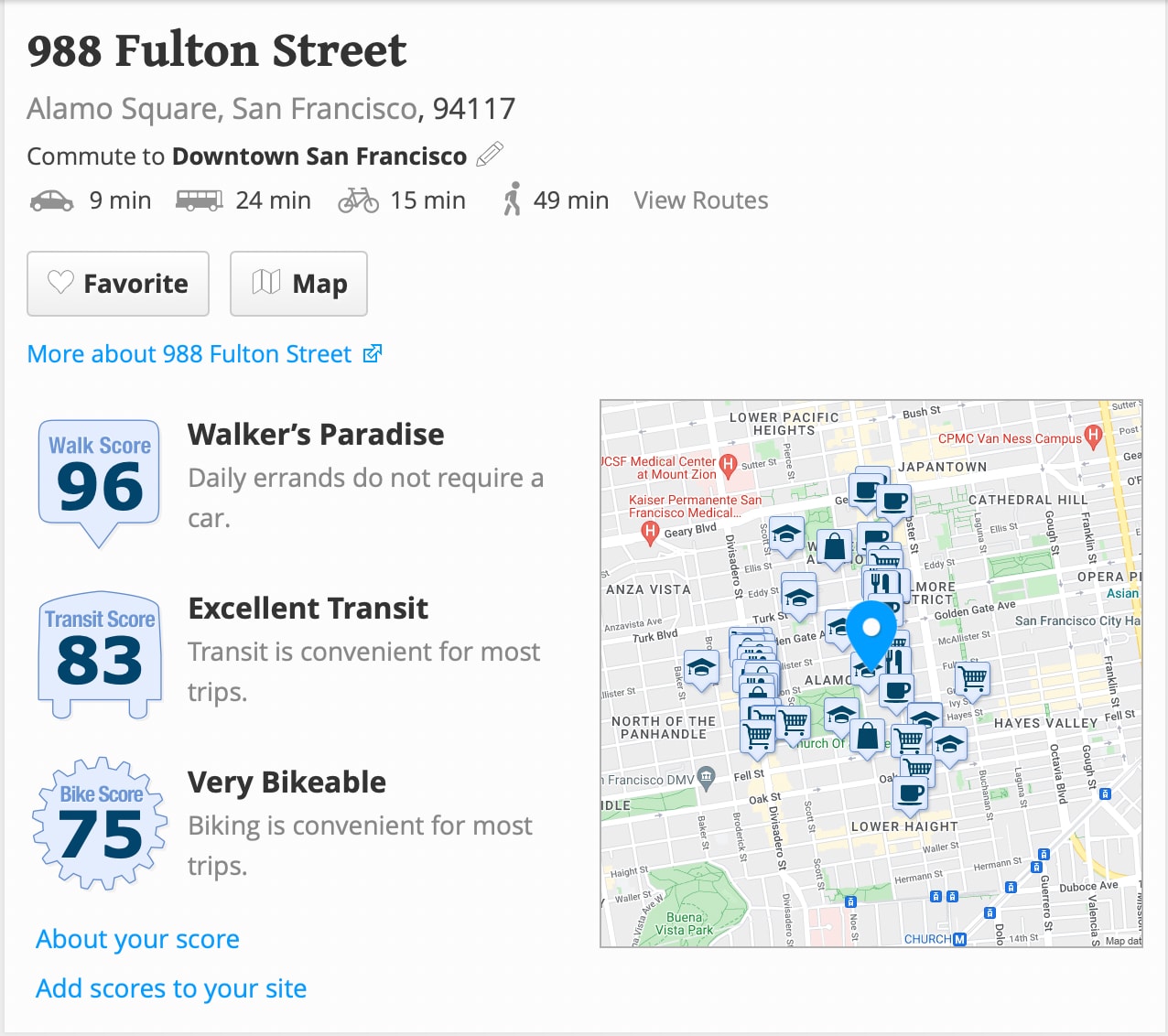Open the Transit Score 83 badge

click(x=100, y=652)
